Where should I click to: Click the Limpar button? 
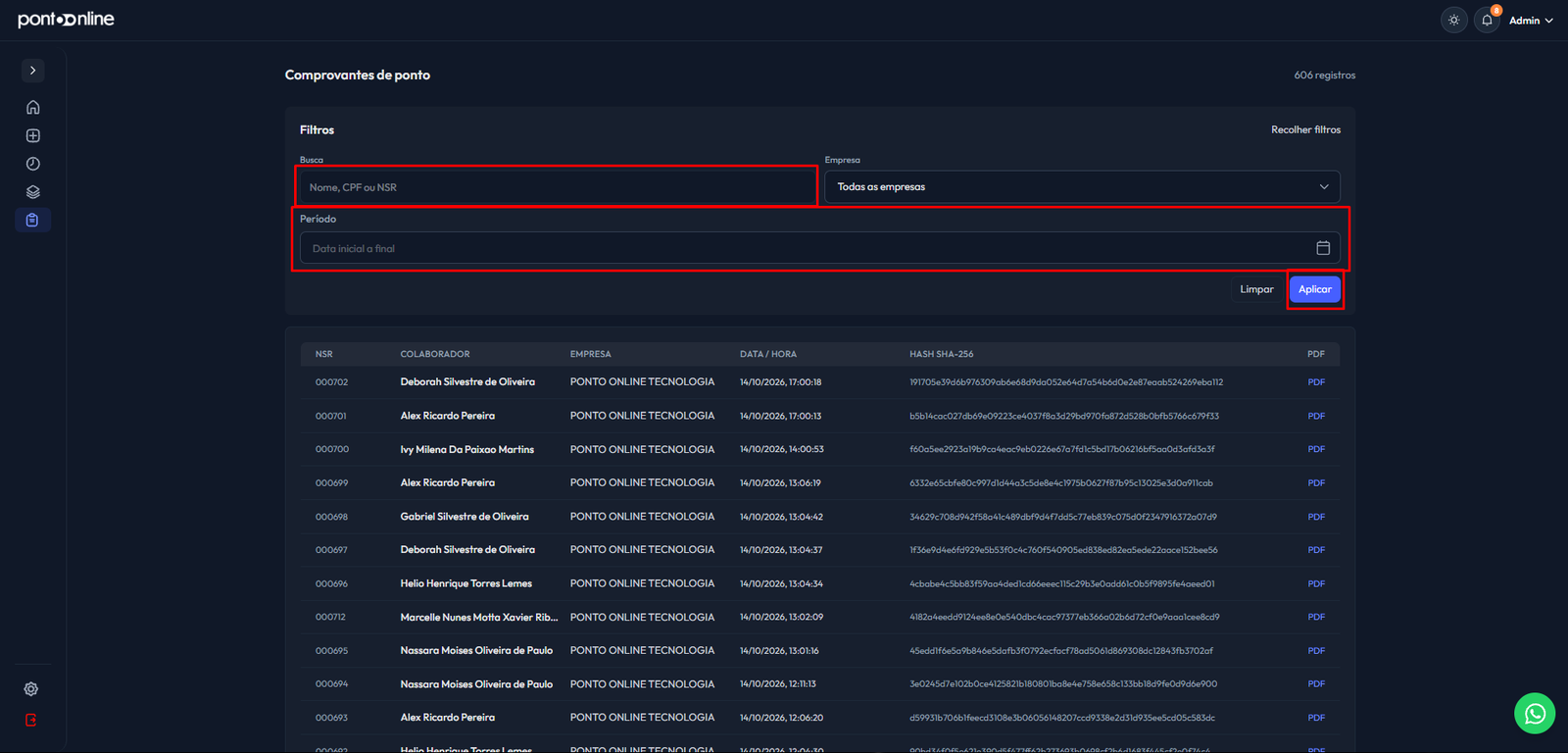(x=1256, y=289)
